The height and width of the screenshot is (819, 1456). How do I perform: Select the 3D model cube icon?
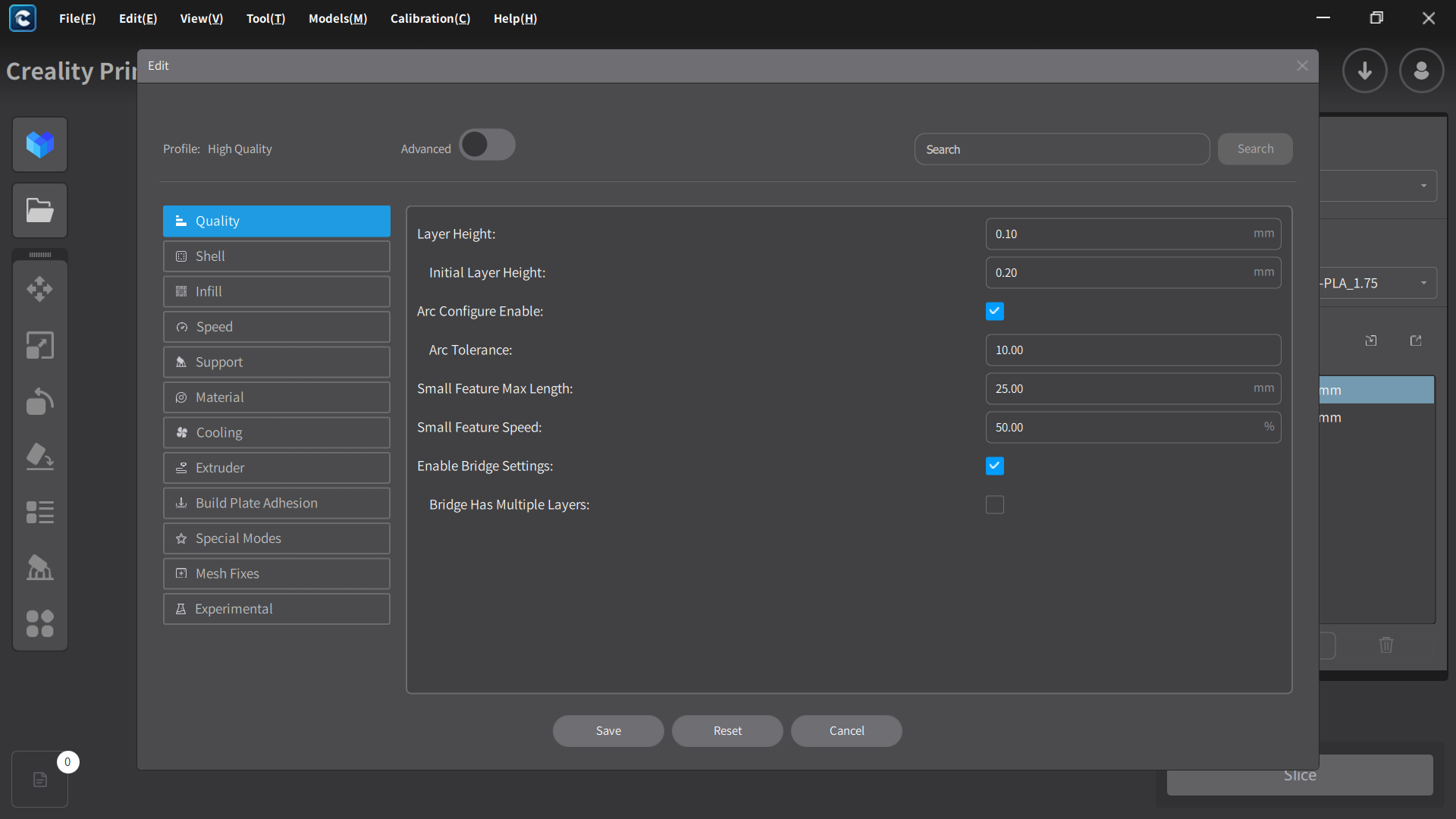click(x=40, y=144)
